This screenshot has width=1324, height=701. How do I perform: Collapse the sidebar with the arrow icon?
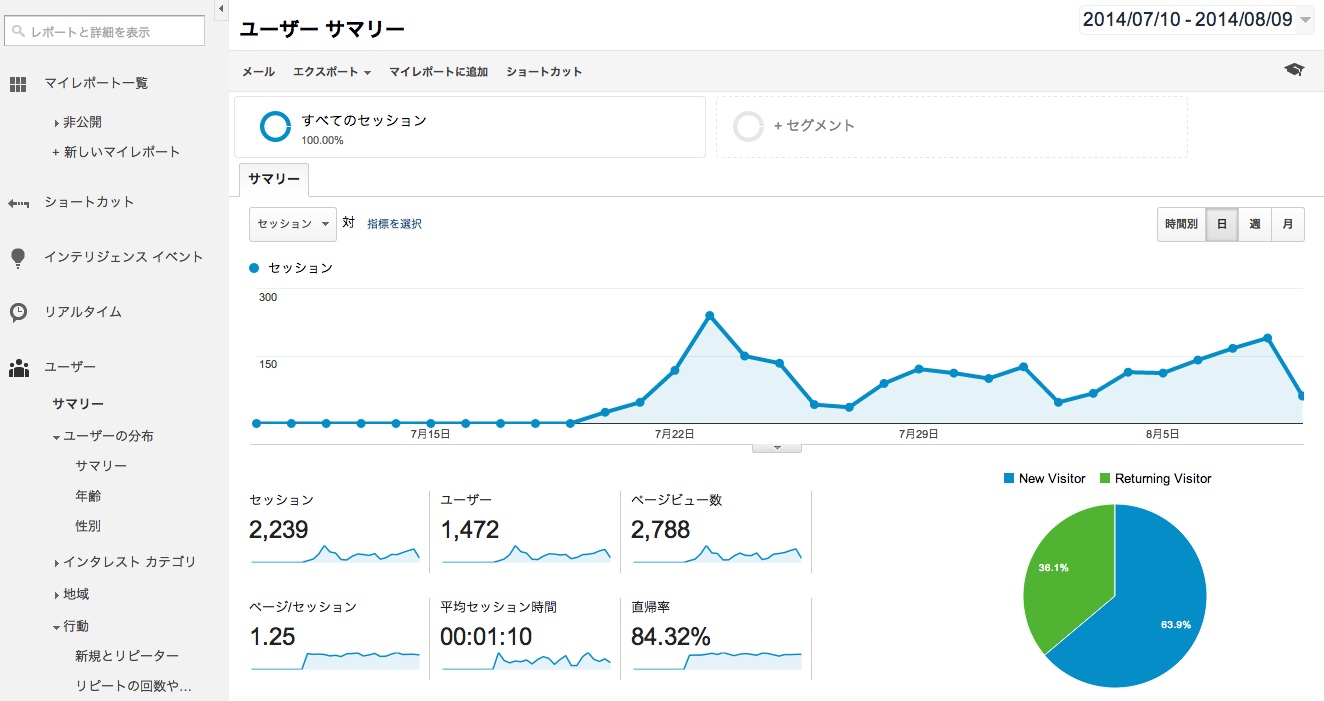pos(220,9)
